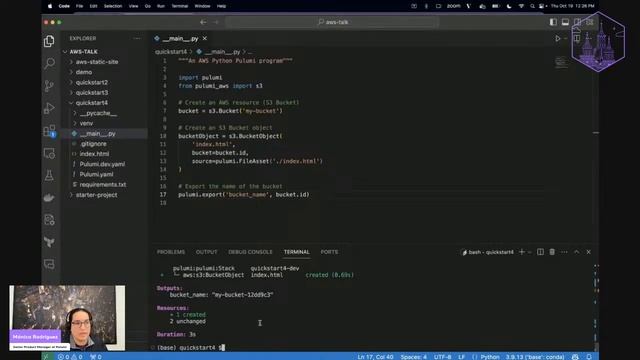Click the new terminal plus icon
Screen dimensions: 640x360
coord(522,252)
